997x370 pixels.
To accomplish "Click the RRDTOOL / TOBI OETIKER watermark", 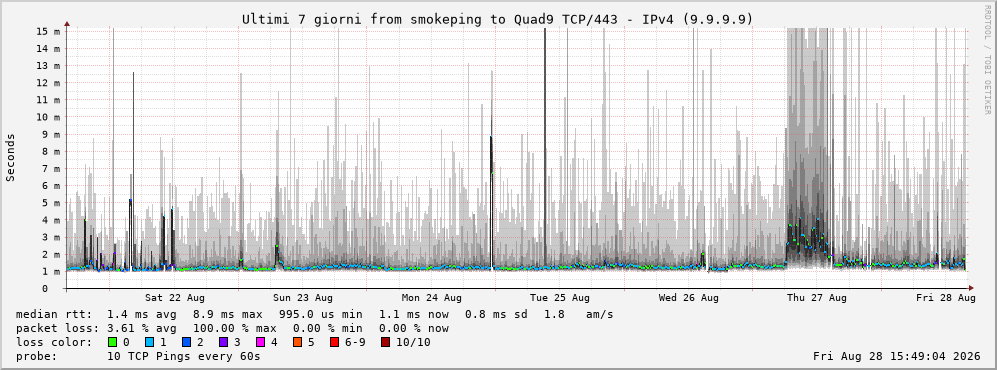I will [987, 60].
